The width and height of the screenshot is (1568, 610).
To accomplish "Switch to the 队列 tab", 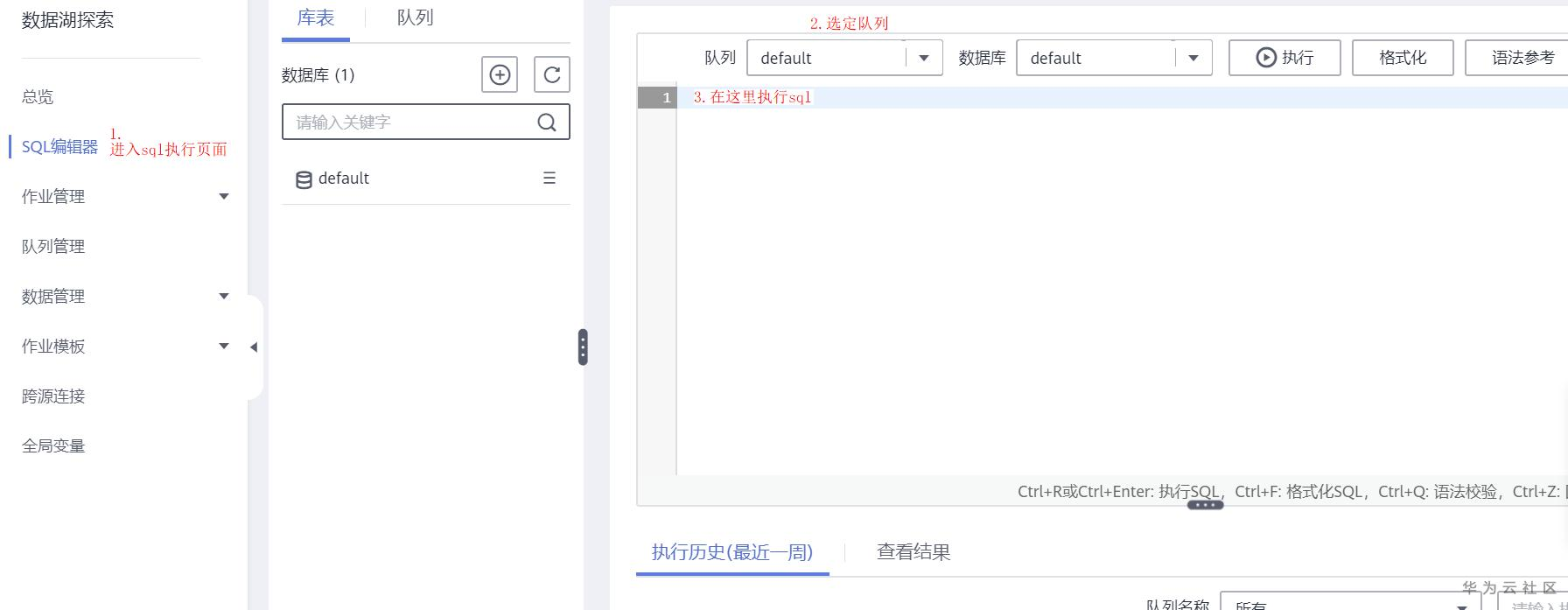I will coord(416,18).
